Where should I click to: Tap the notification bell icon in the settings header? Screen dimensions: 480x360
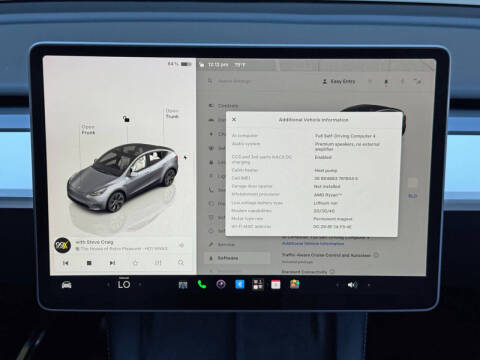tap(386, 82)
